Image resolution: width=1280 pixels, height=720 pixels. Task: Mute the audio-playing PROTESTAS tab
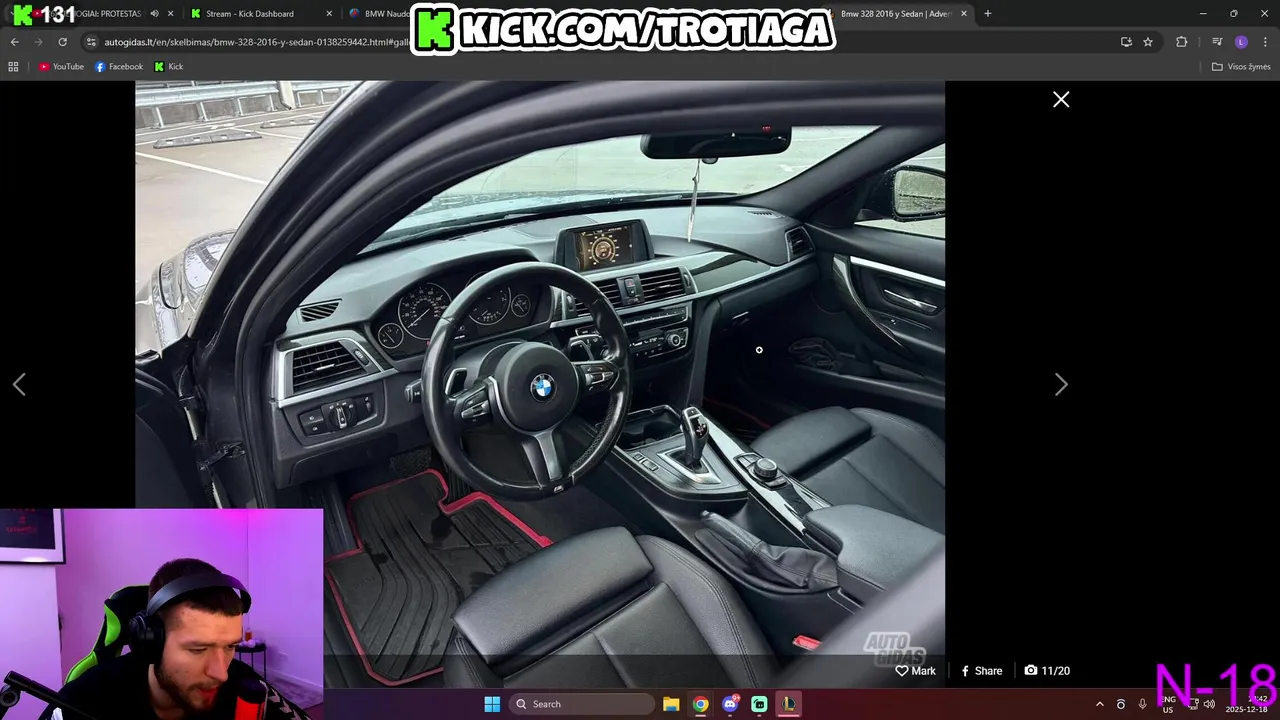point(154,14)
